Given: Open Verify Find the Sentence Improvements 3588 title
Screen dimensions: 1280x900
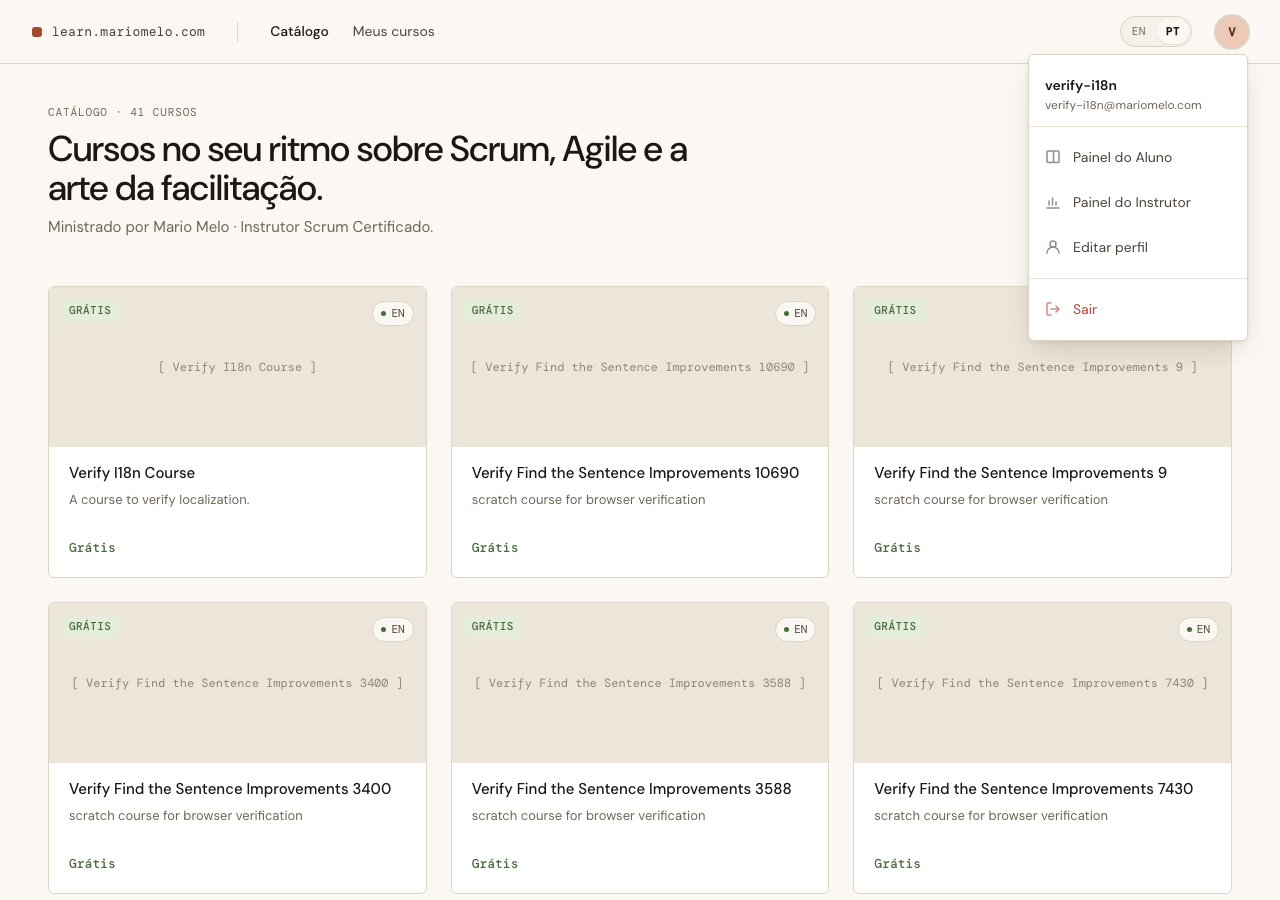Looking at the screenshot, I should 631,789.
